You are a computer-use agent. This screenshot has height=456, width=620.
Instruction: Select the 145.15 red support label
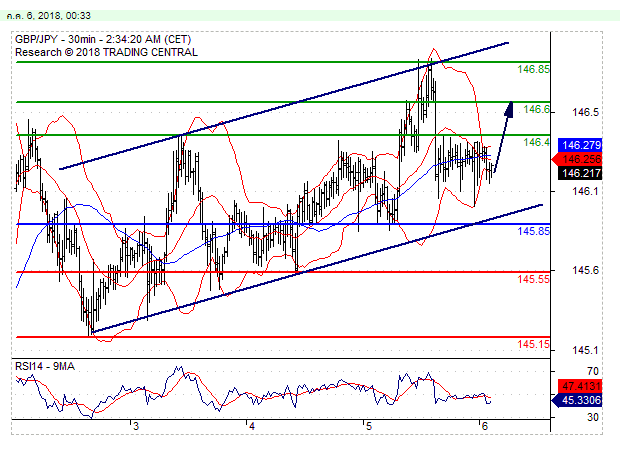pos(533,345)
